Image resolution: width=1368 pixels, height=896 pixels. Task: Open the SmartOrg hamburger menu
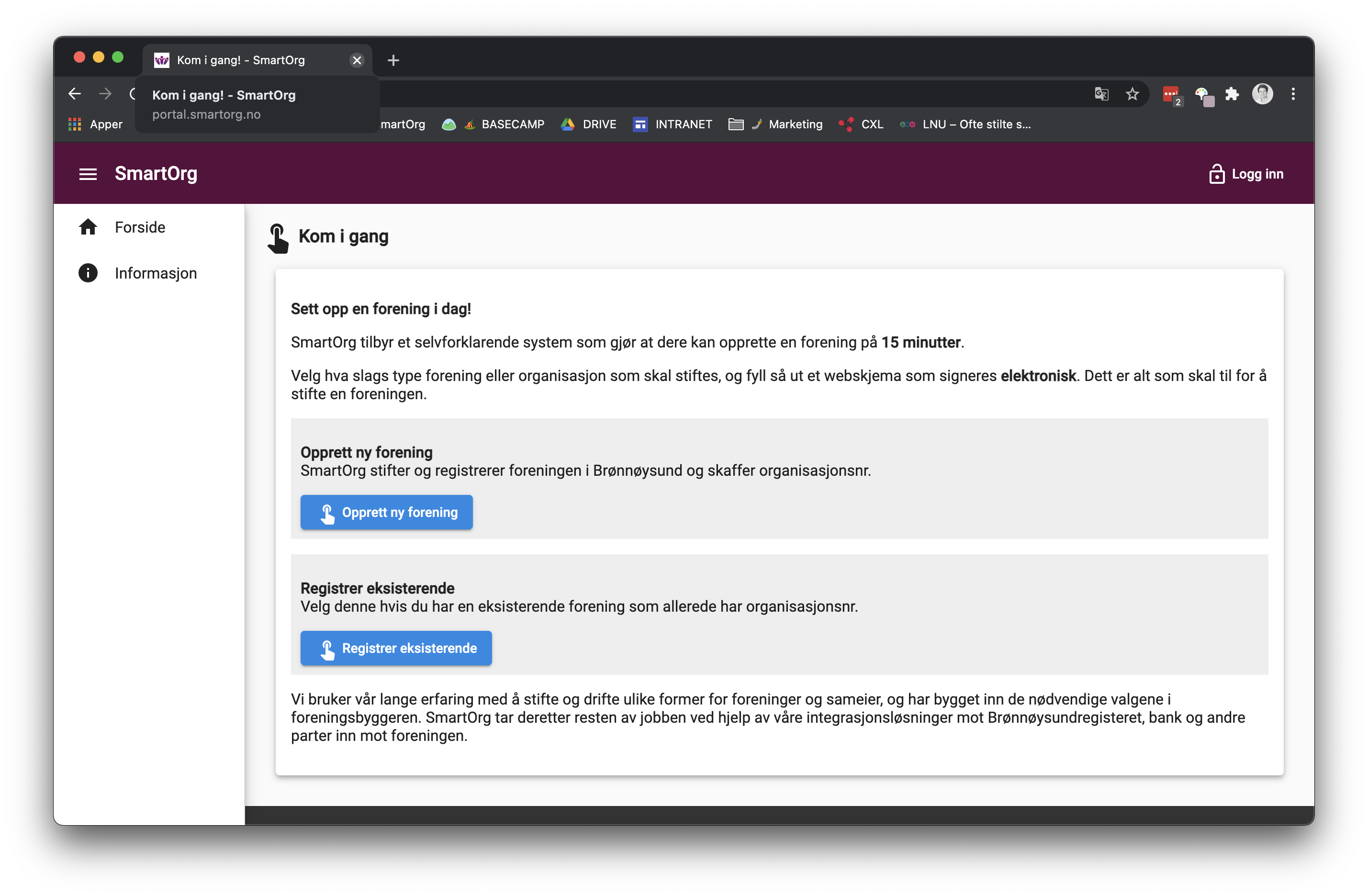pos(88,174)
